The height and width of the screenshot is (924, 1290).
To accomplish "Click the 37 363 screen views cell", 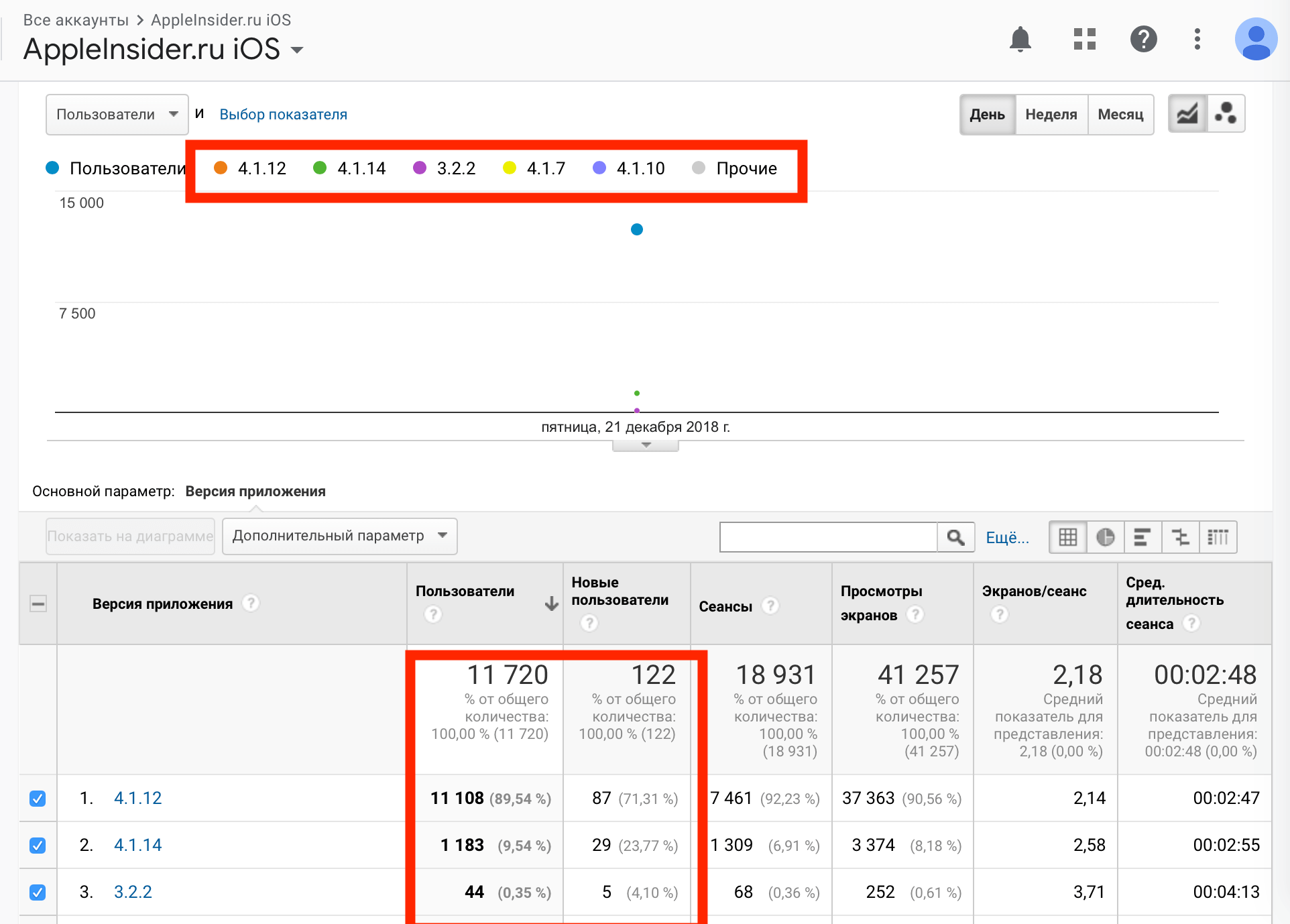I will point(868,798).
